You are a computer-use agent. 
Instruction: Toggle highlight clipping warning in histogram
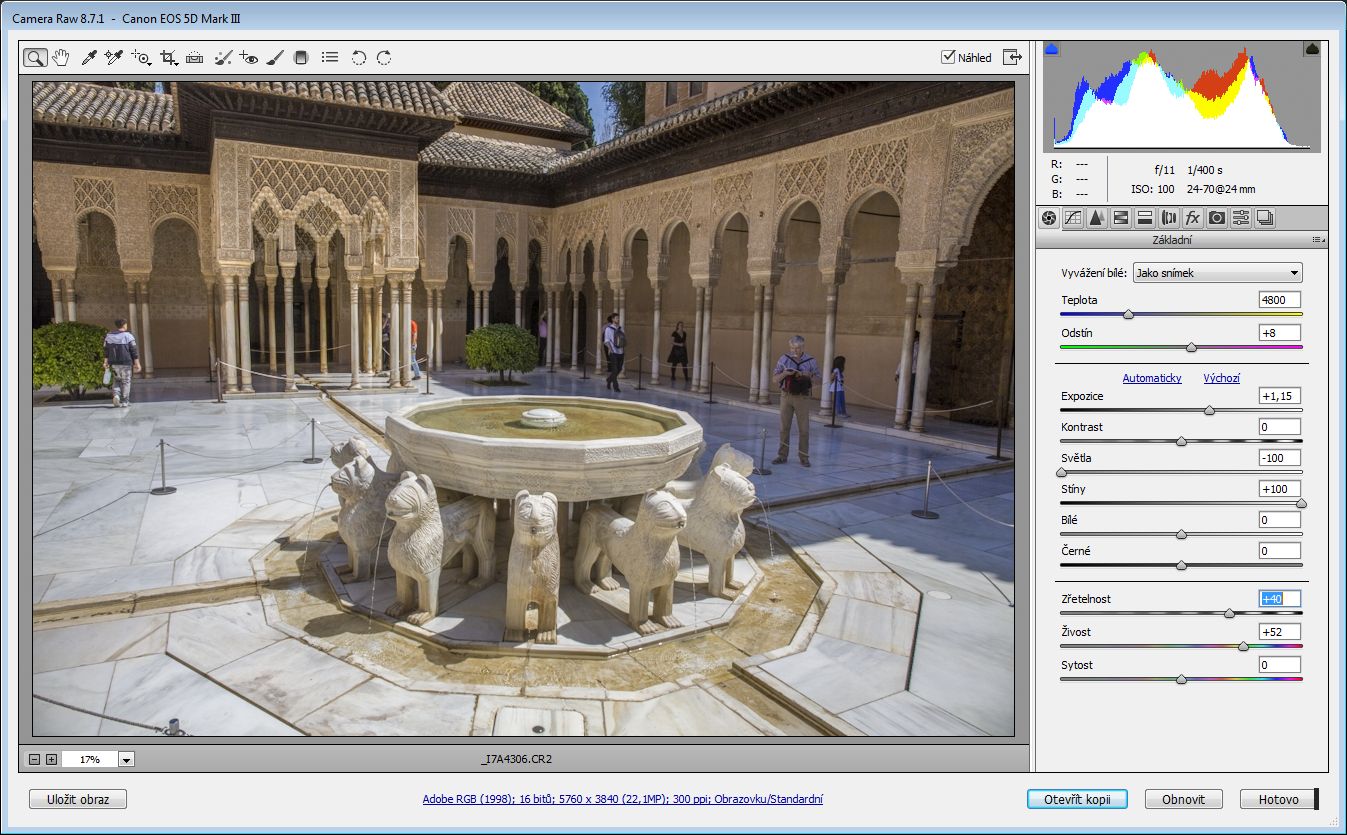tap(1312, 49)
